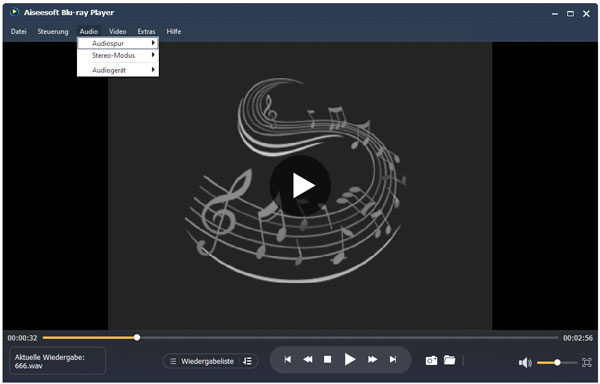
Task: Close the Blu-ray Player window
Action: point(586,14)
